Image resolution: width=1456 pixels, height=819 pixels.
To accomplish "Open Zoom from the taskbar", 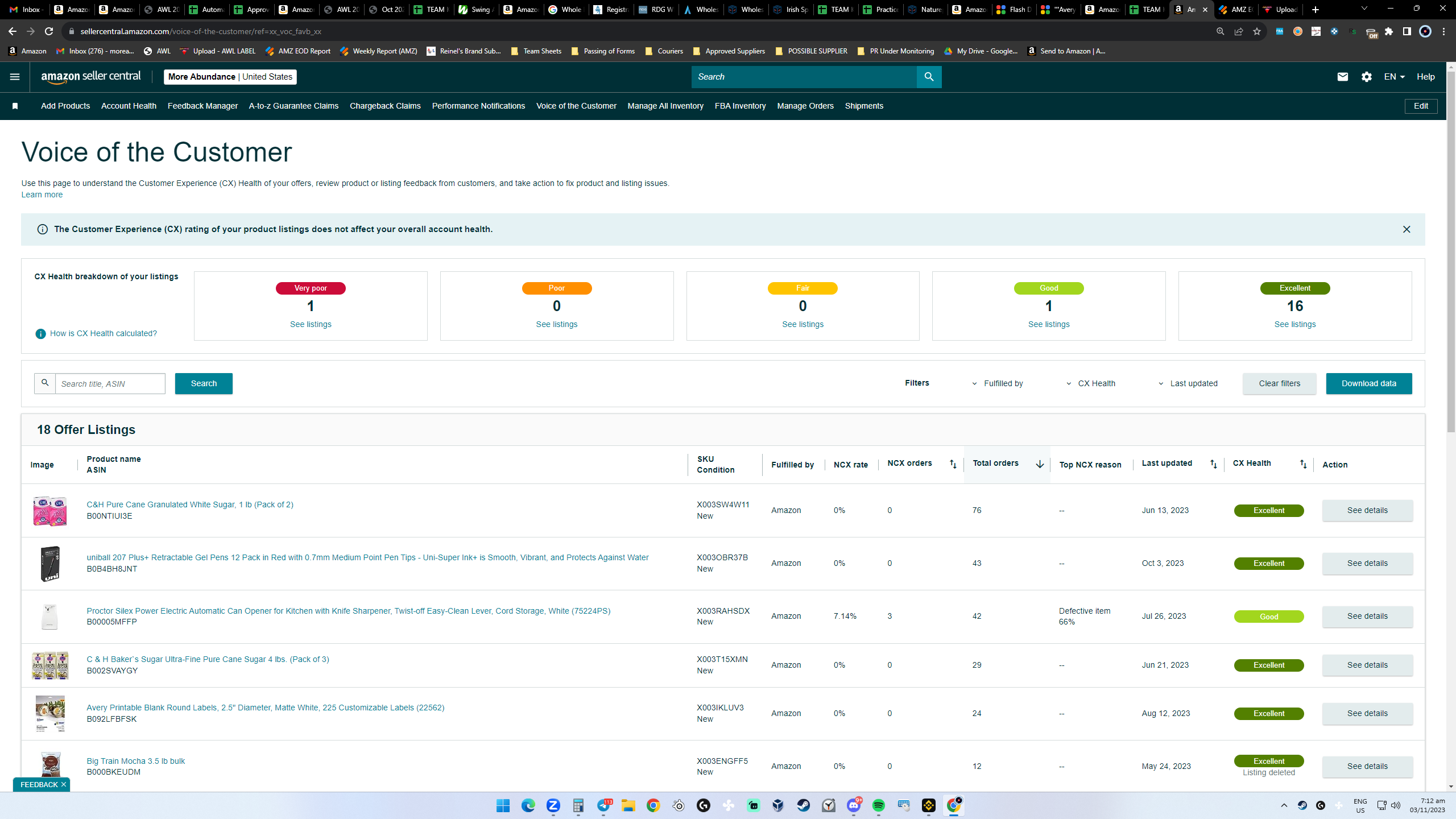I will 553,805.
